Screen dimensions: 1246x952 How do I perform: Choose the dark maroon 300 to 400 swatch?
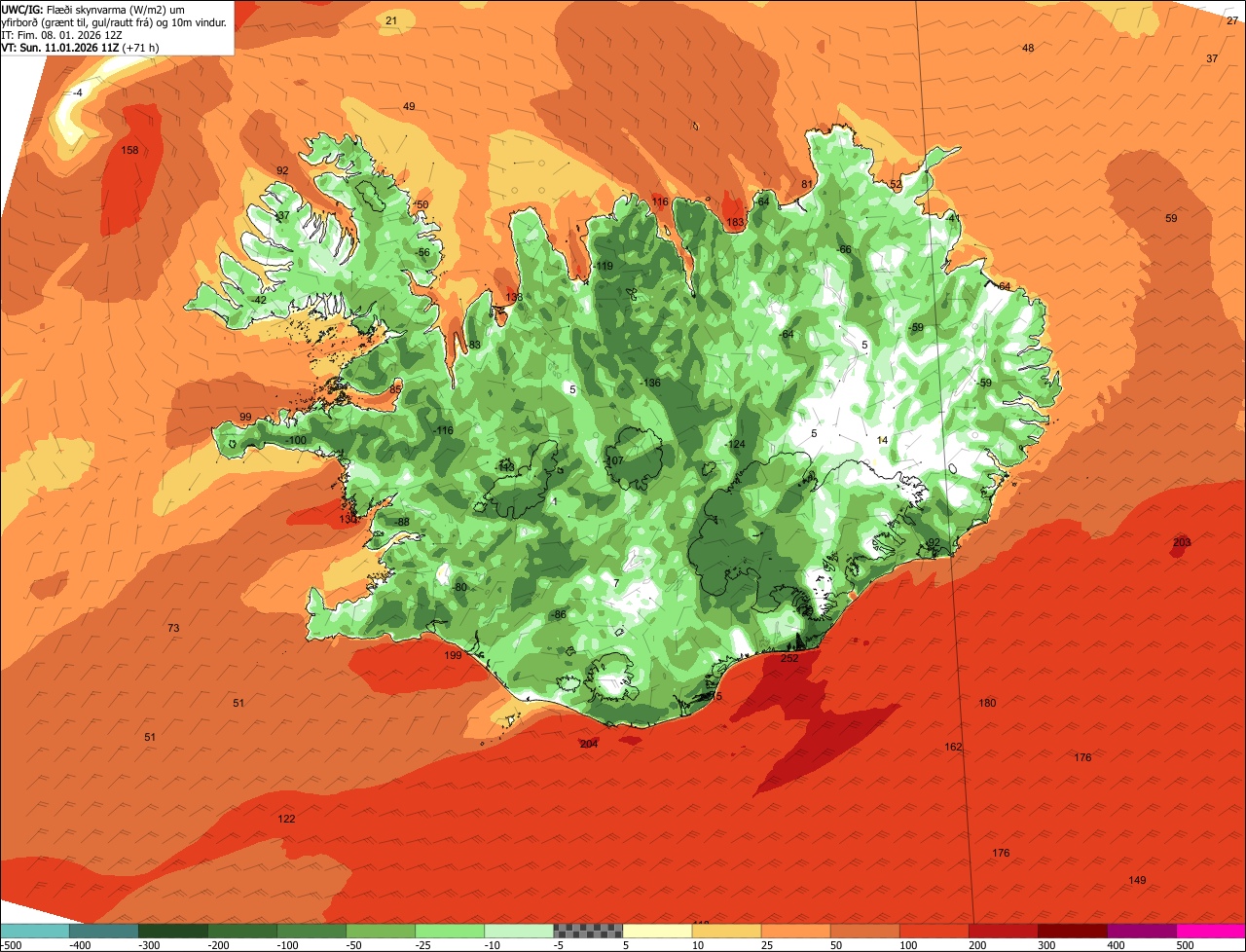click(x=1073, y=931)
